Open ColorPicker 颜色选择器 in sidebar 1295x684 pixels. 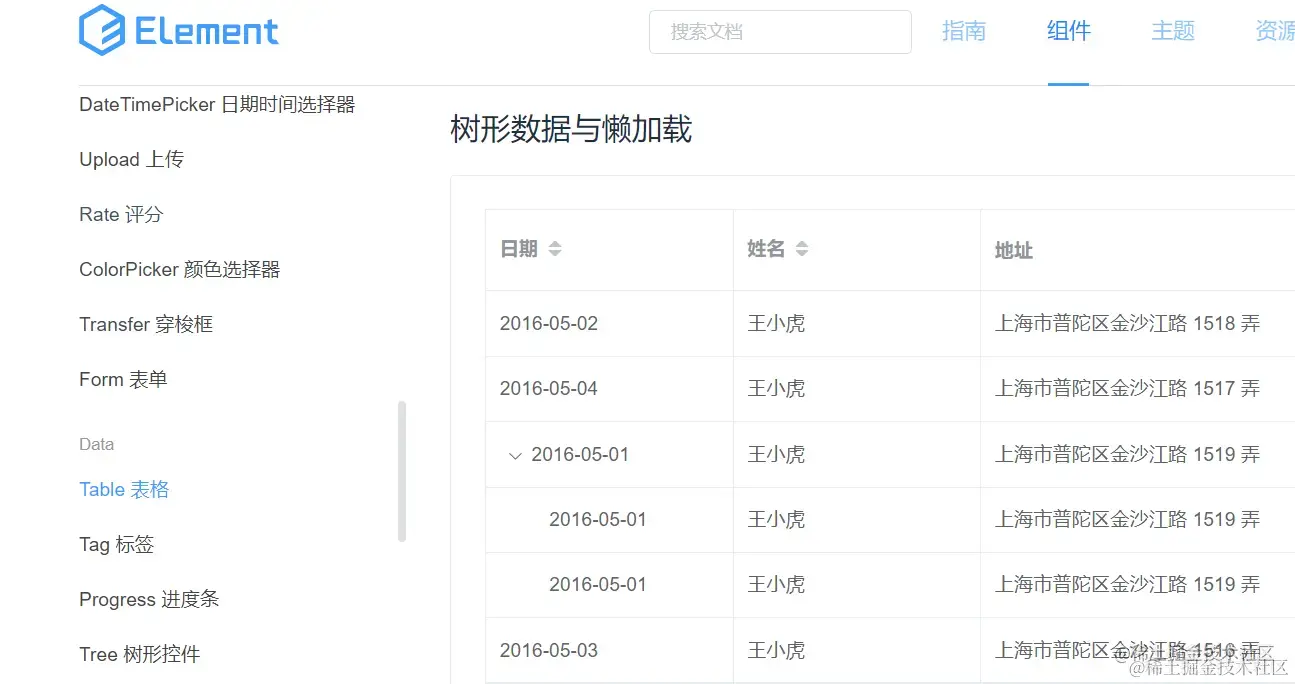(180, 269)
